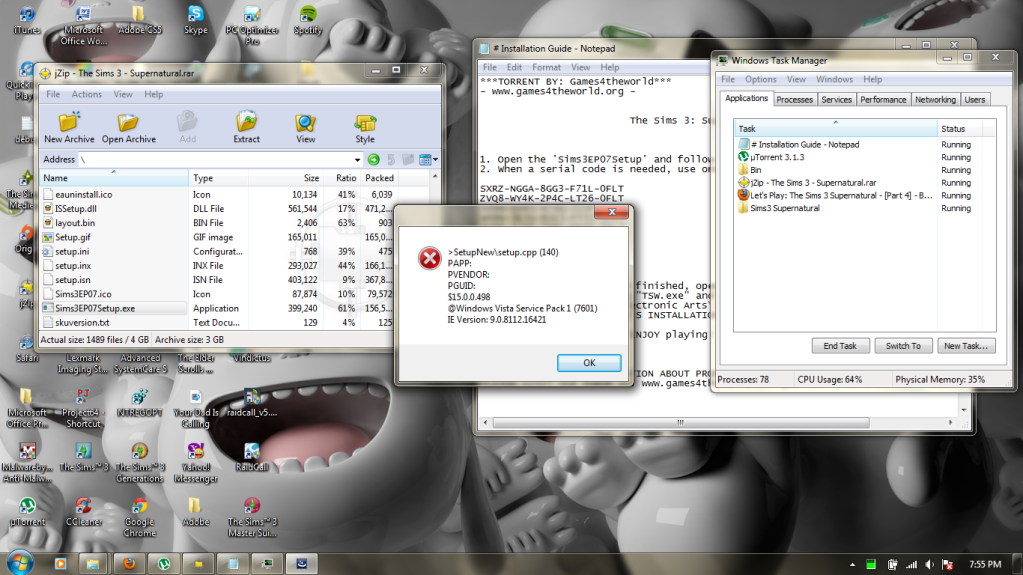Open jZip view mode dropdown near address bar
The width and height of the screenshot is (1023, 575).
click(428, 159)
